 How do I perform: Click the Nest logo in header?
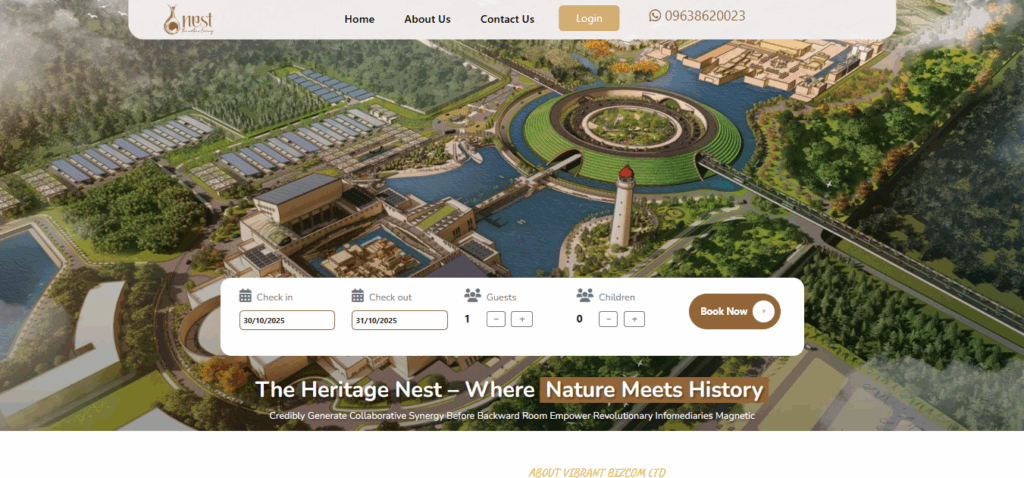tap(189, 18)
